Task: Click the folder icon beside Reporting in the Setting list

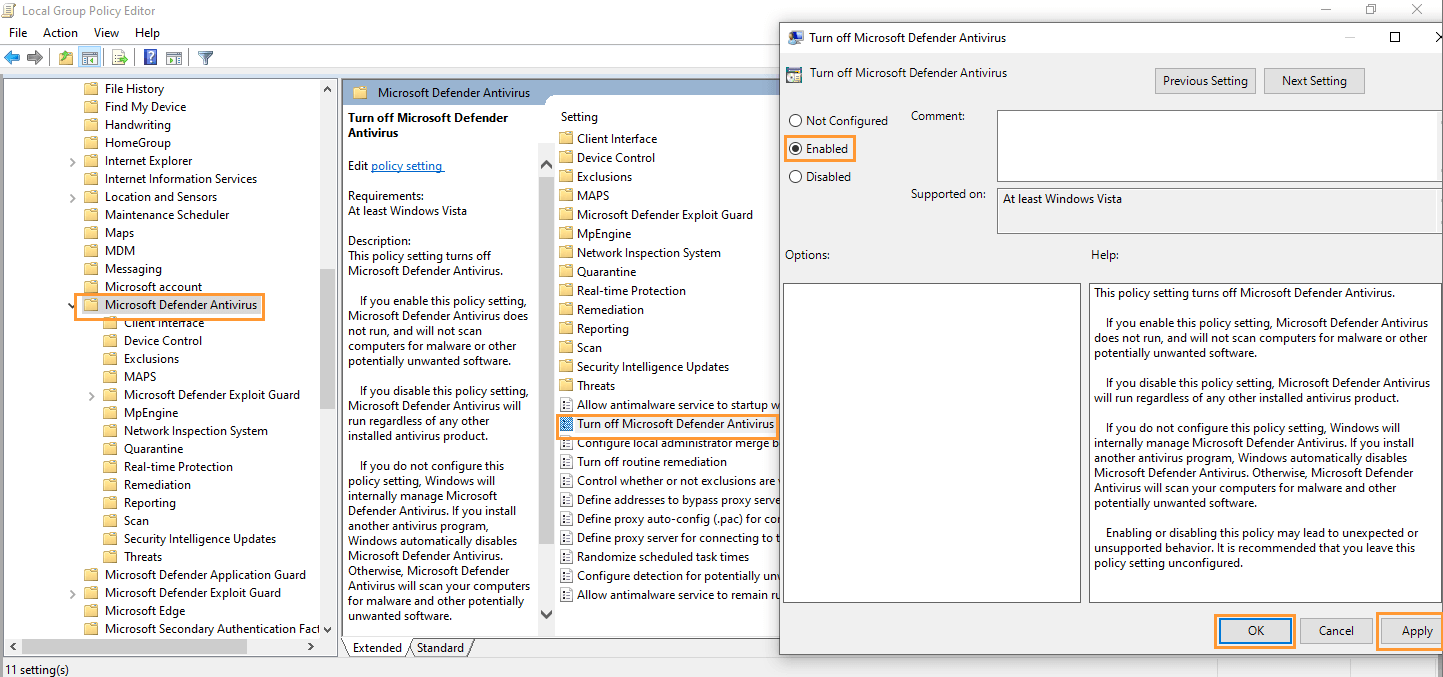Action: click(x=566, y=329)
